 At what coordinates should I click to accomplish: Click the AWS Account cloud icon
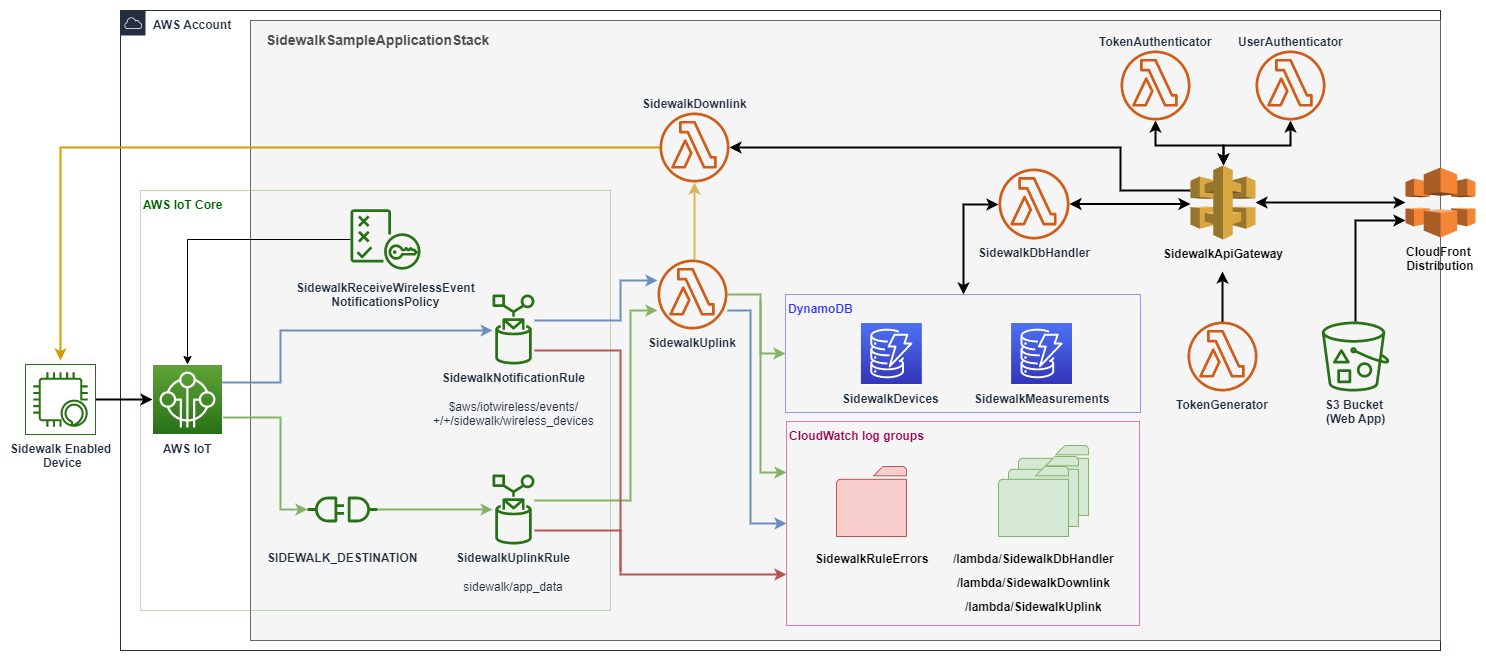pyautogui.click(x=134, y=23)
